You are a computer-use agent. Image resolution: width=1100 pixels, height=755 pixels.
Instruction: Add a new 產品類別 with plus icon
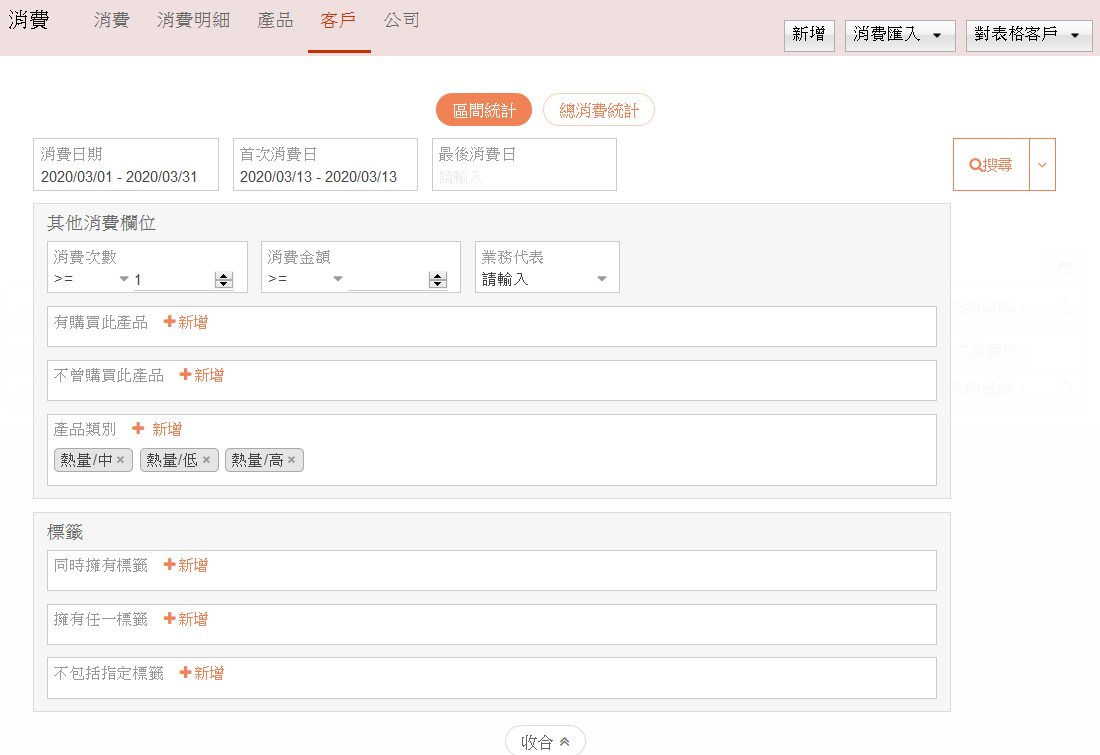tap(139, 429)
